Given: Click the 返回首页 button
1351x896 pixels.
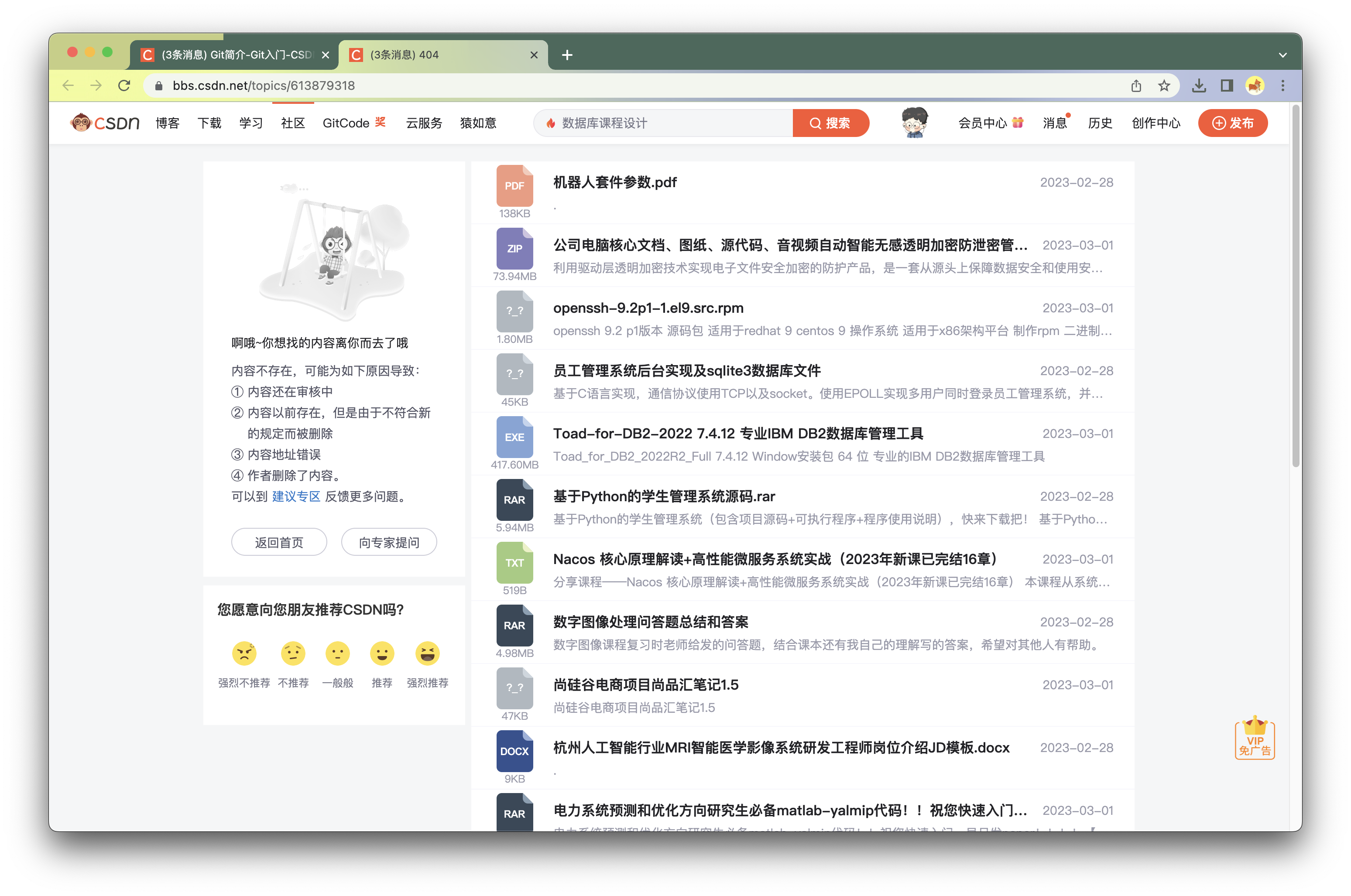Looking at the screenshot, I should coord(279,542).
